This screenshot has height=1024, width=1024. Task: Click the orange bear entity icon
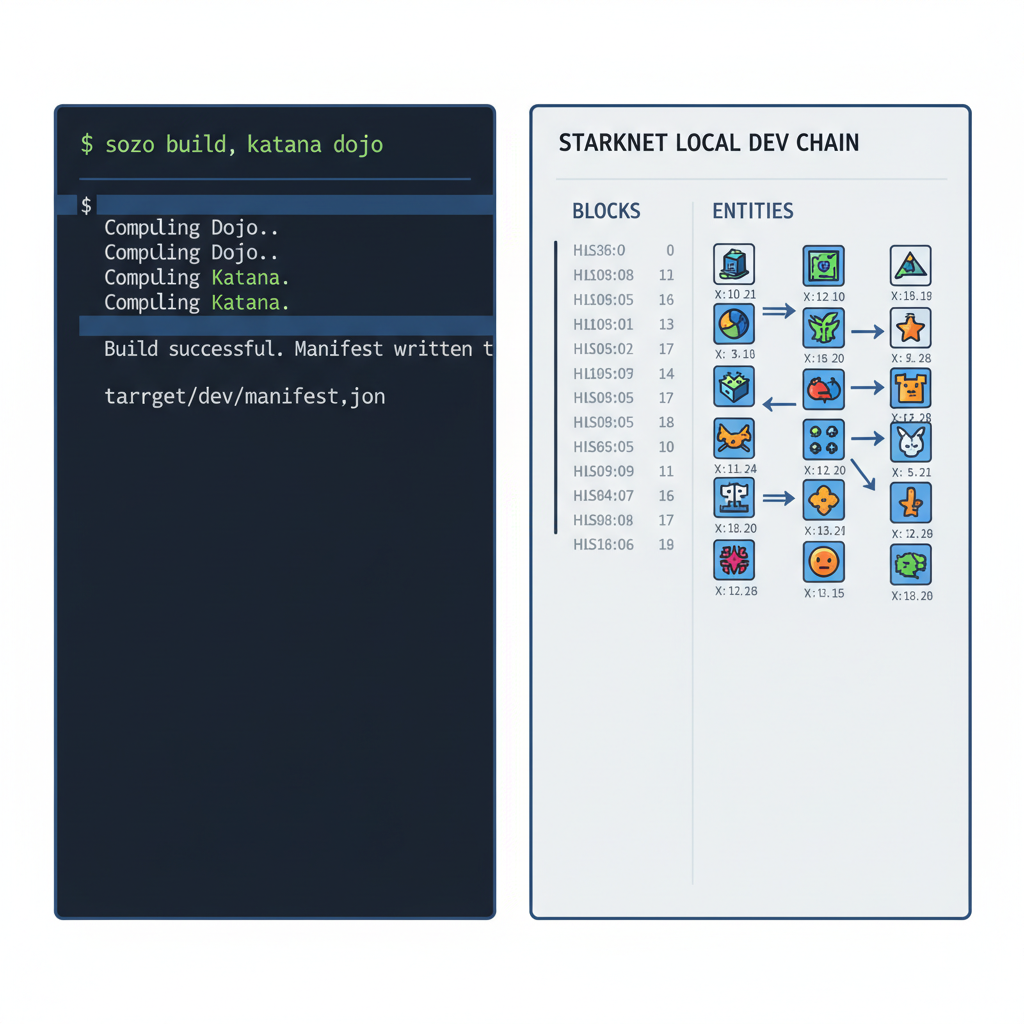[911, 388]
